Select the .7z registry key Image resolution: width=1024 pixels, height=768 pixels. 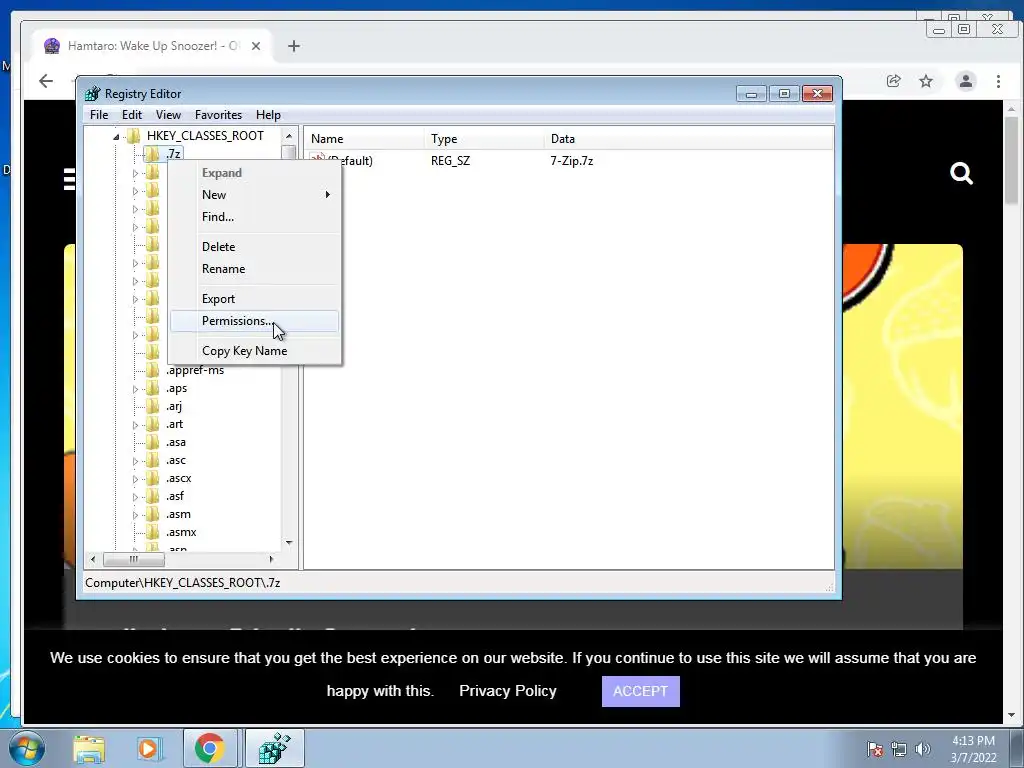[x=173, y=154]
